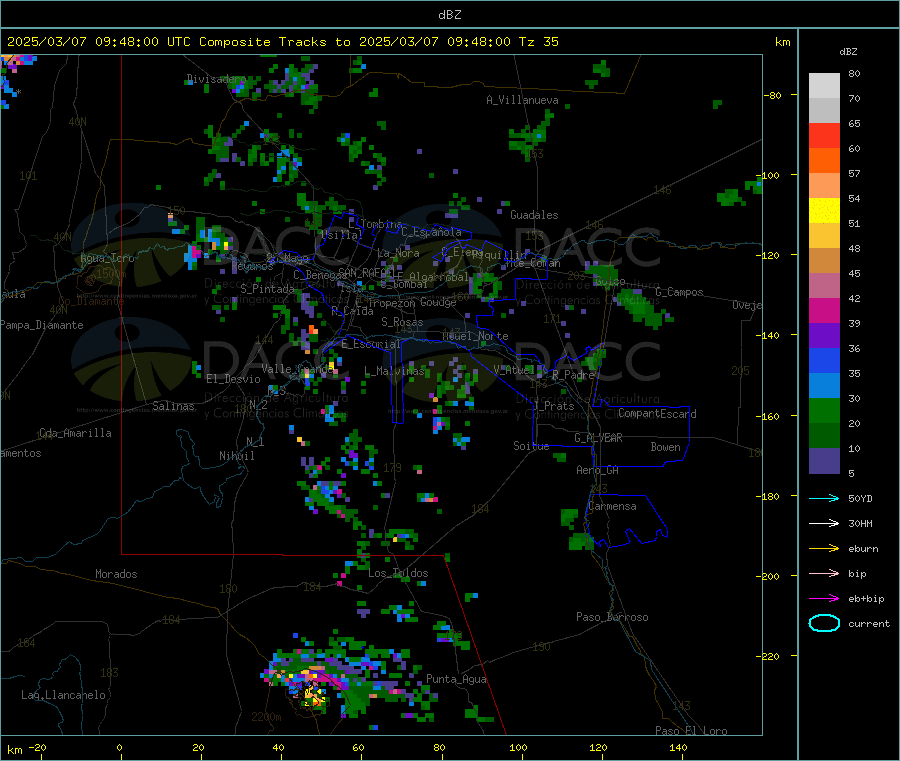The width and height of the screenshot is (900, 761).
Task: Click the Soitue map label
Action: click(532, 446)
